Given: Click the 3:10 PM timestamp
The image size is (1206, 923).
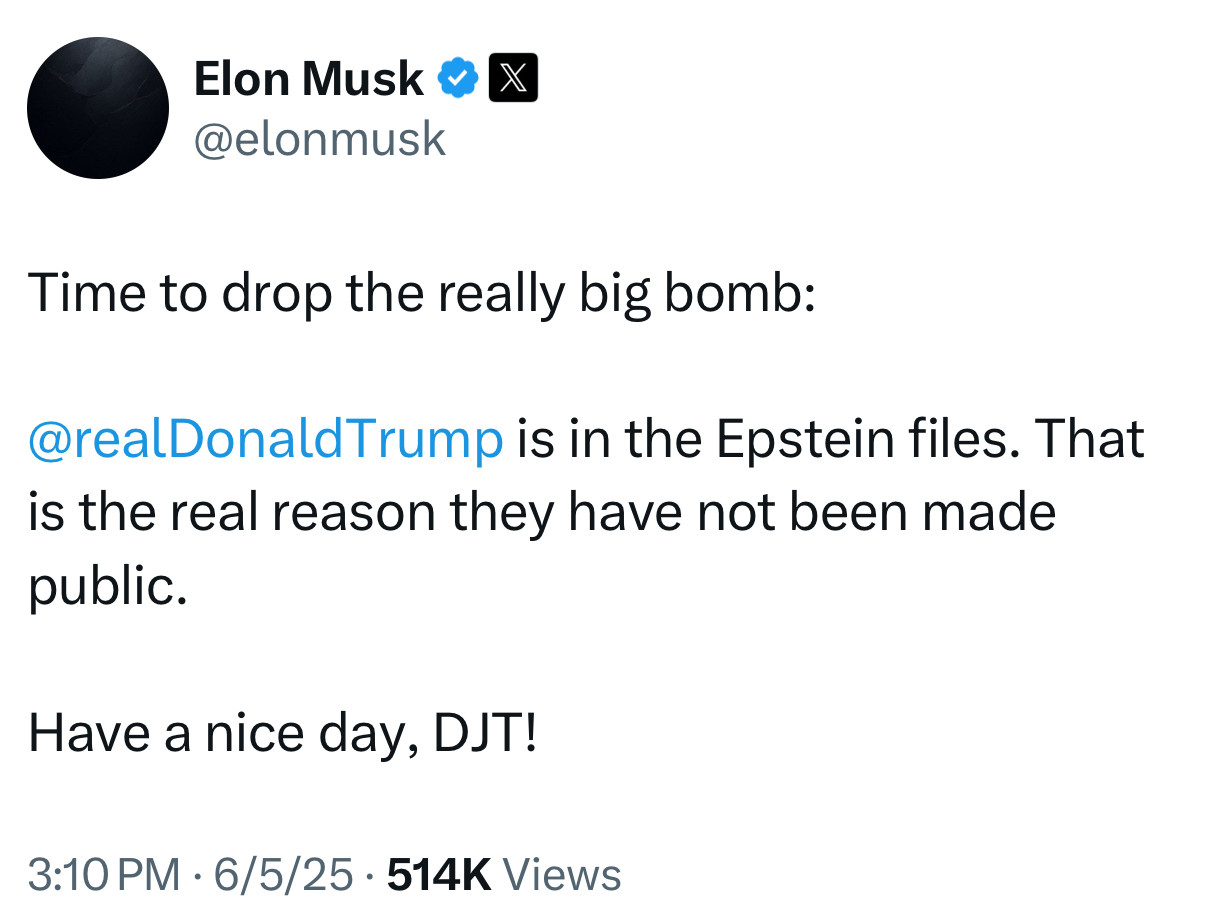Looking at the screenshot, I should [105, 874].
